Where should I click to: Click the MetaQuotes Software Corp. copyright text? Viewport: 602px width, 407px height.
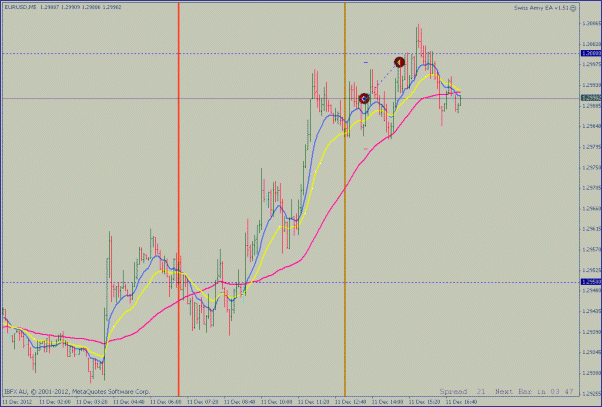(x=76, y=392)
